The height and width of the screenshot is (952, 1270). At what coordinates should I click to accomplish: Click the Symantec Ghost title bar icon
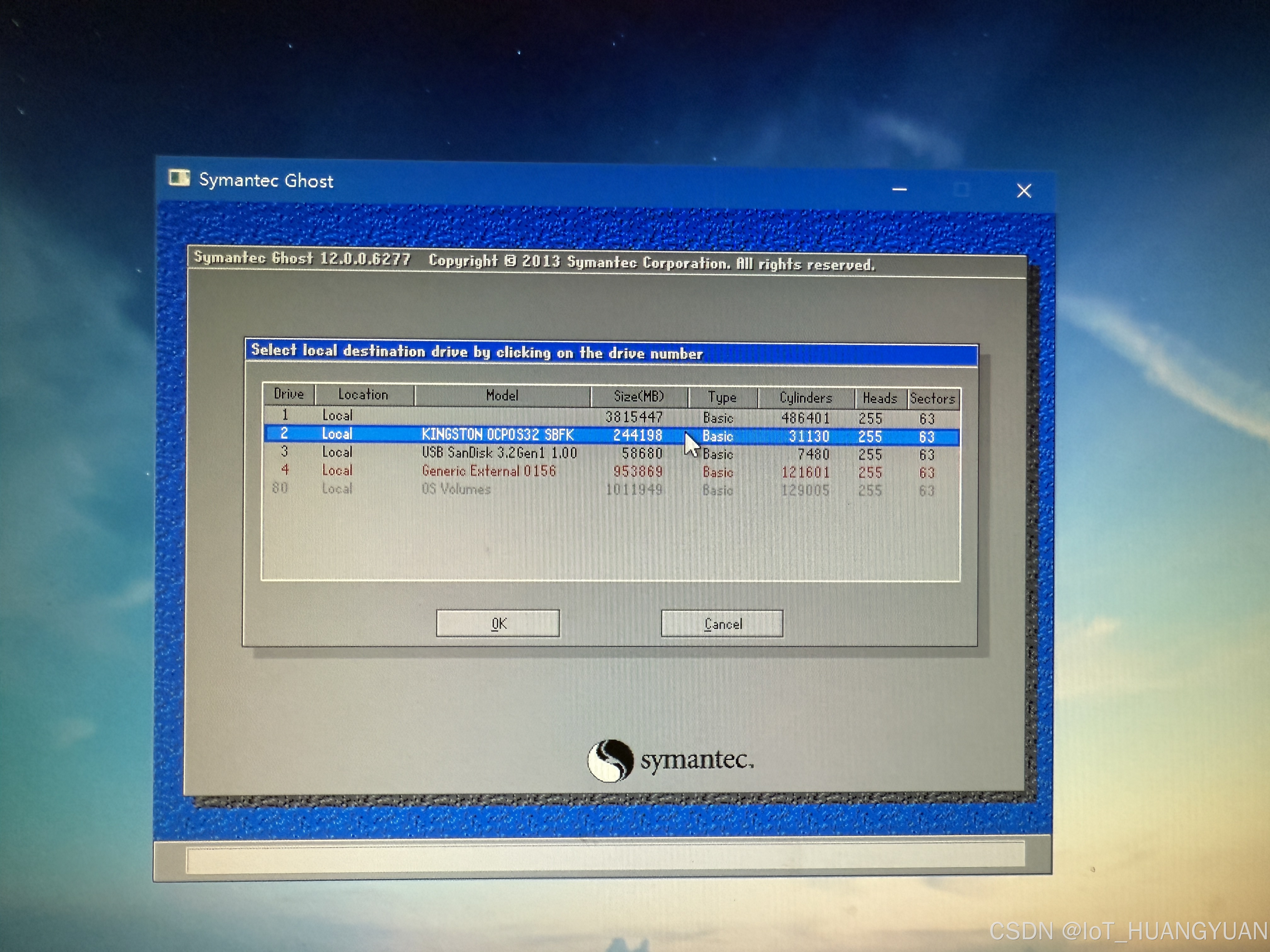179,178
